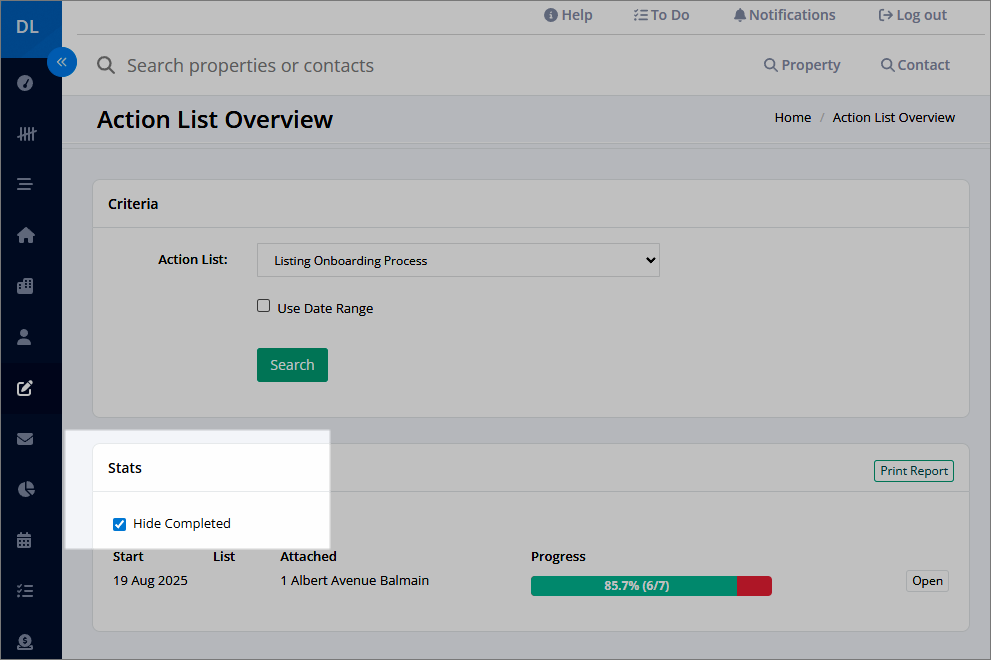
Task: Open the Action List dropdown
Action: (457, 259)
